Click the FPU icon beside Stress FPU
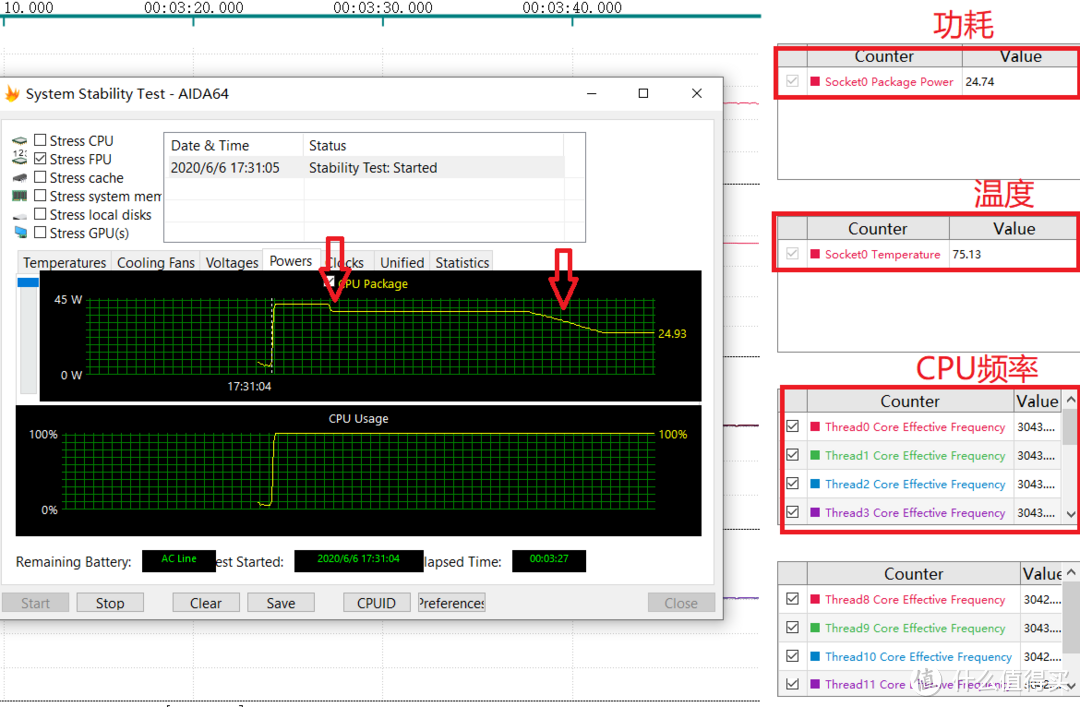 [x=20, y=158]
